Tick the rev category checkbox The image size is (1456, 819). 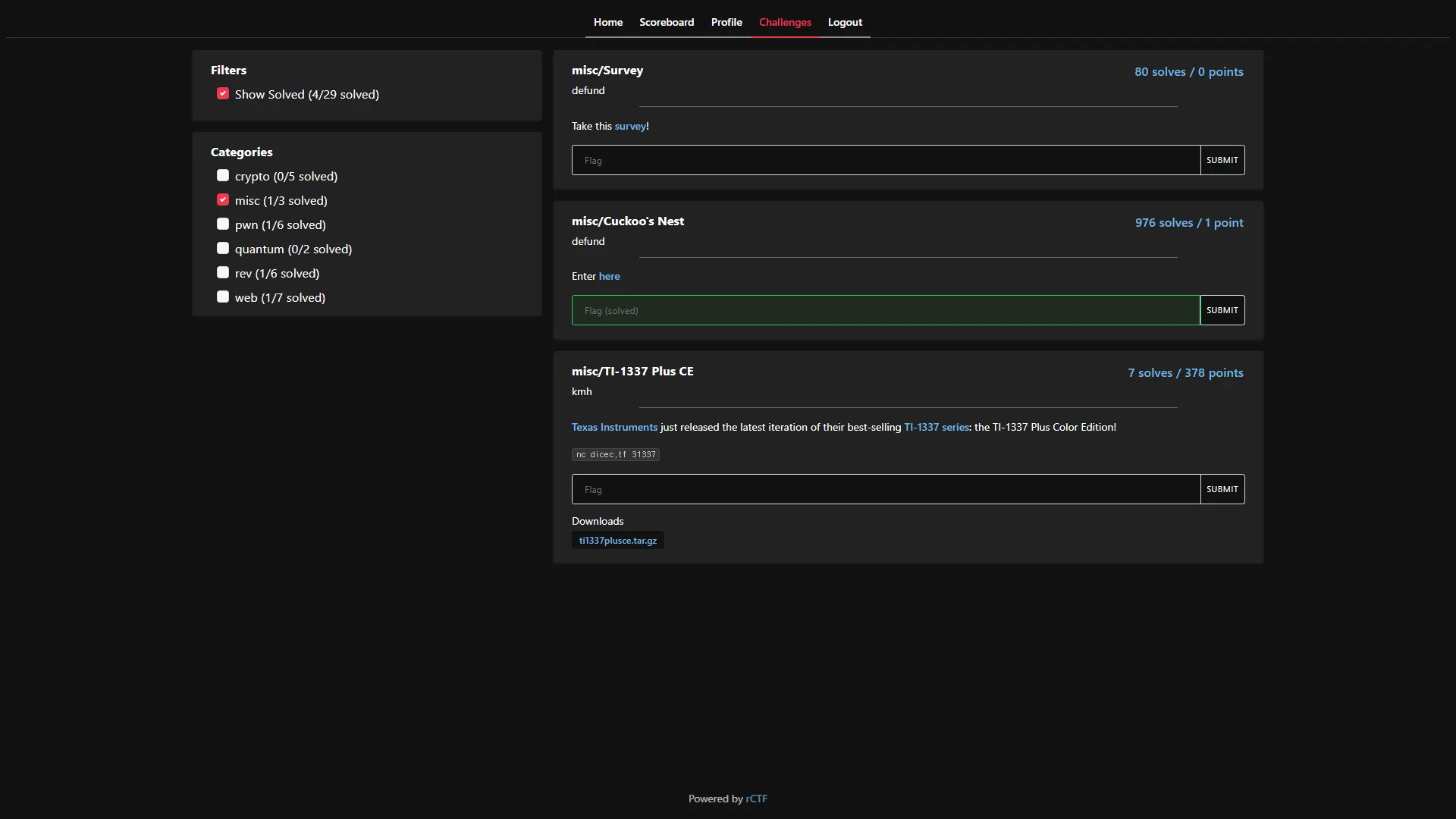point(223,272)
